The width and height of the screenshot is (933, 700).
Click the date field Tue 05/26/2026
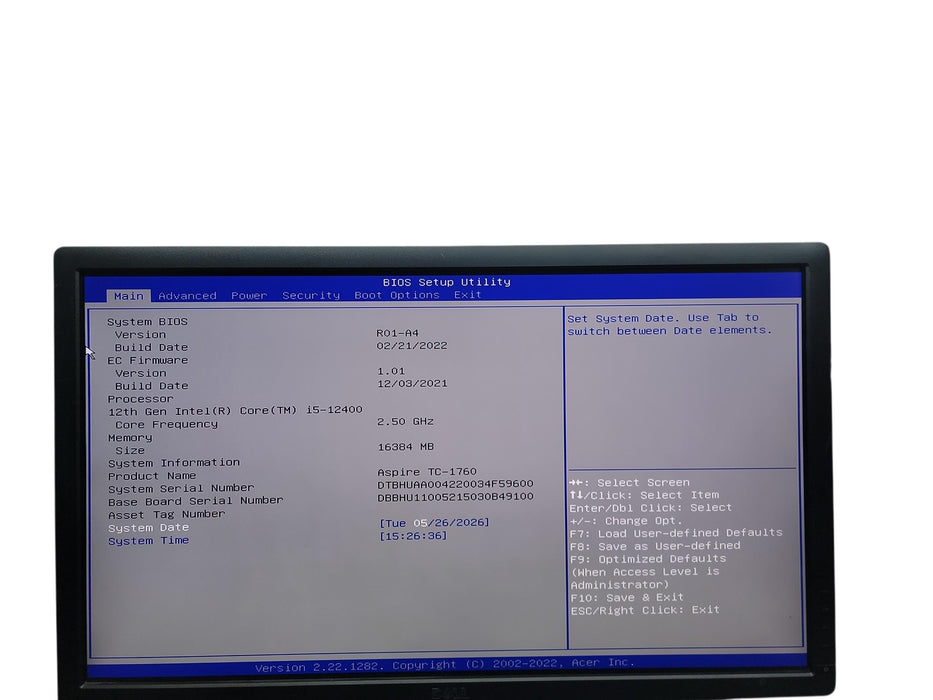[x=434, y=523]
